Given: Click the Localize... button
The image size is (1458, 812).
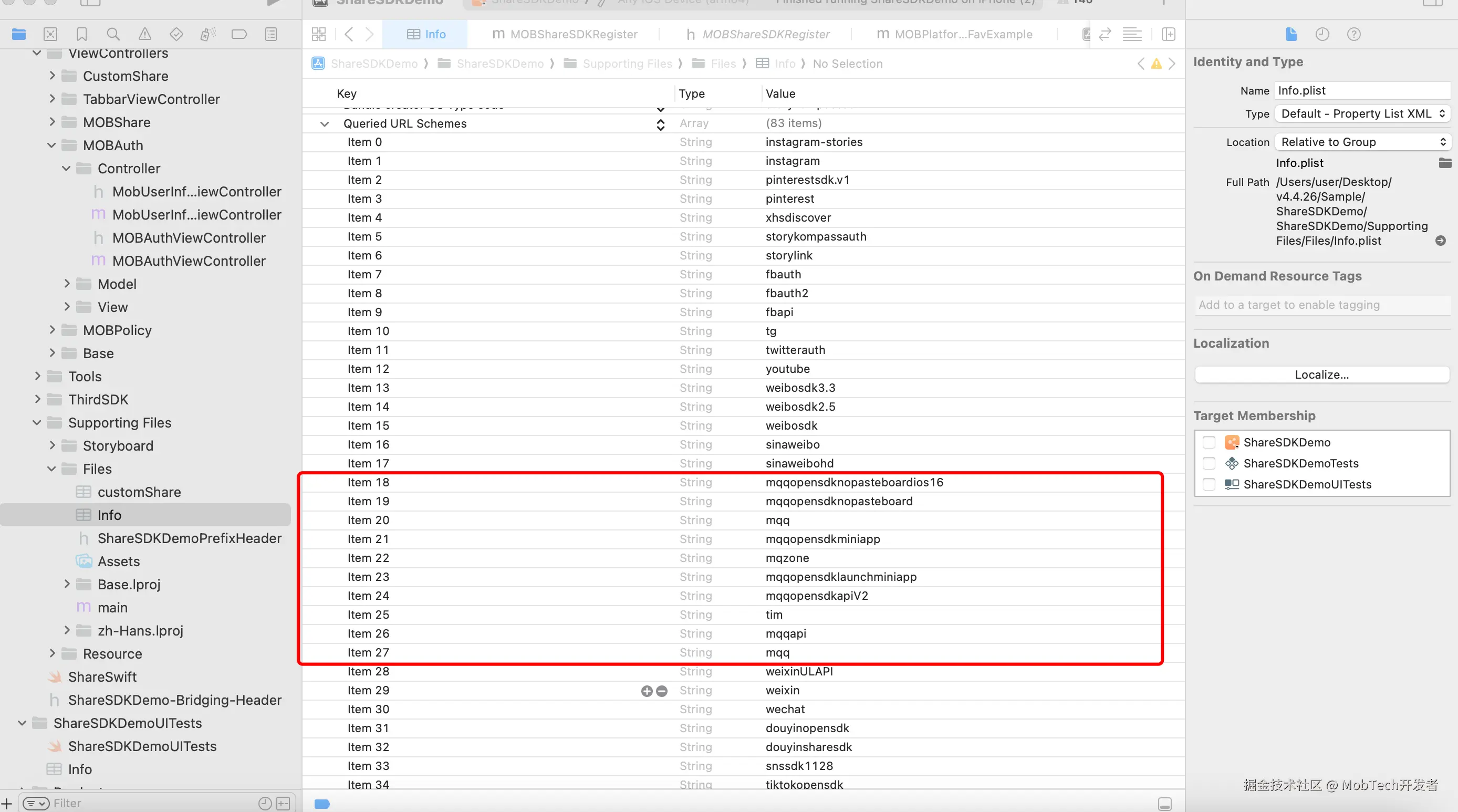Looking at the screenshot, I should pyautogui.click(x=1321, y=374).
